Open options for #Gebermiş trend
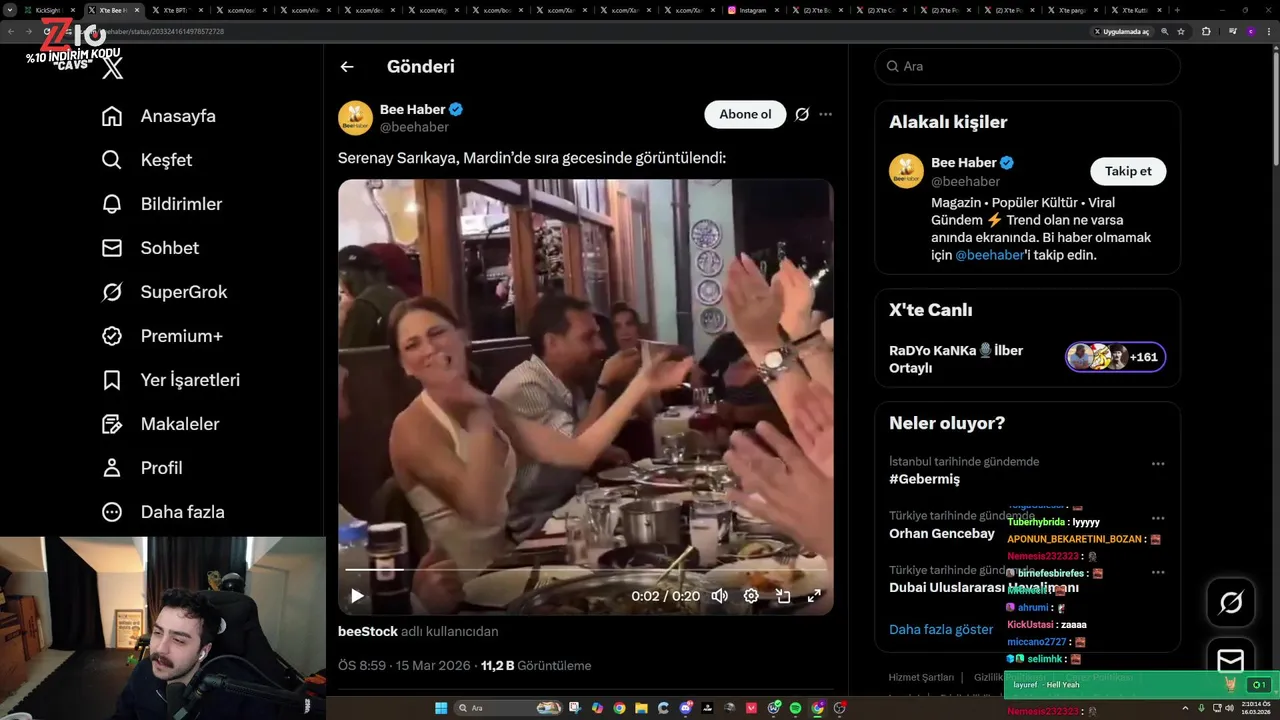The height and width of the screenshot is (720, 1280). pyautogui.click(x=1158, y=464)
